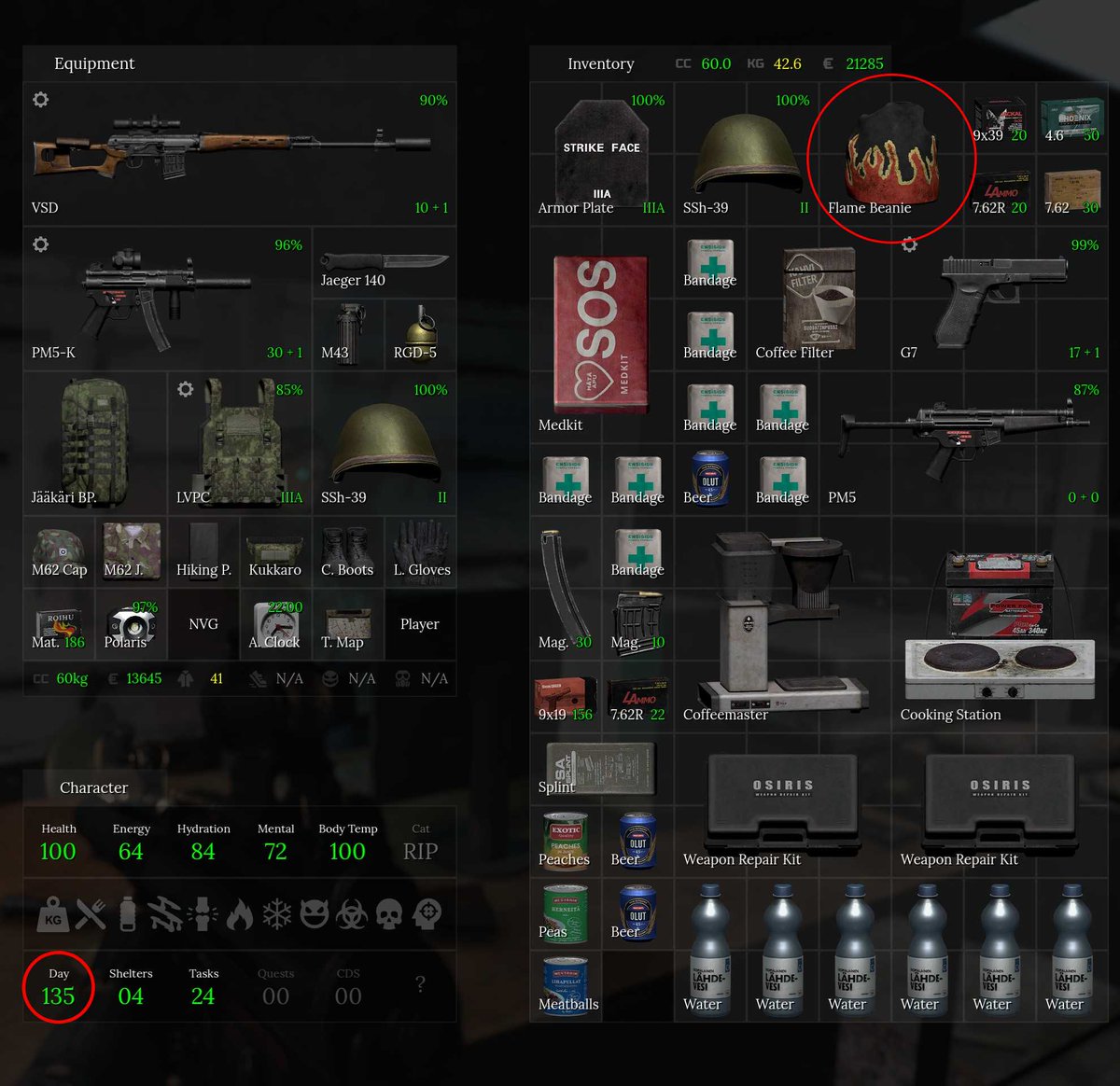Select the 7.62R ammo box with 22 rounds
Image resolution: width=1120 pixels, height=1086 pixels.
[x=638, y=696]
